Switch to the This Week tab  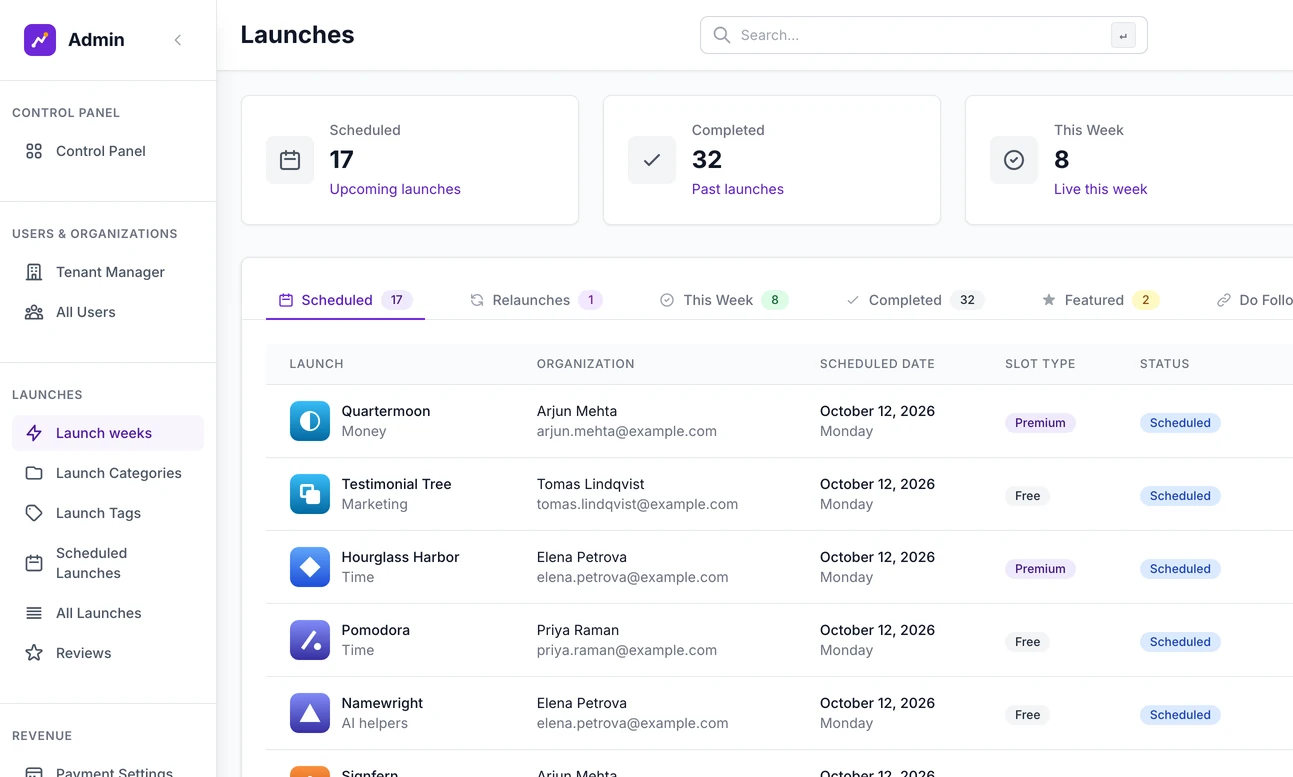tap(724, 300)
